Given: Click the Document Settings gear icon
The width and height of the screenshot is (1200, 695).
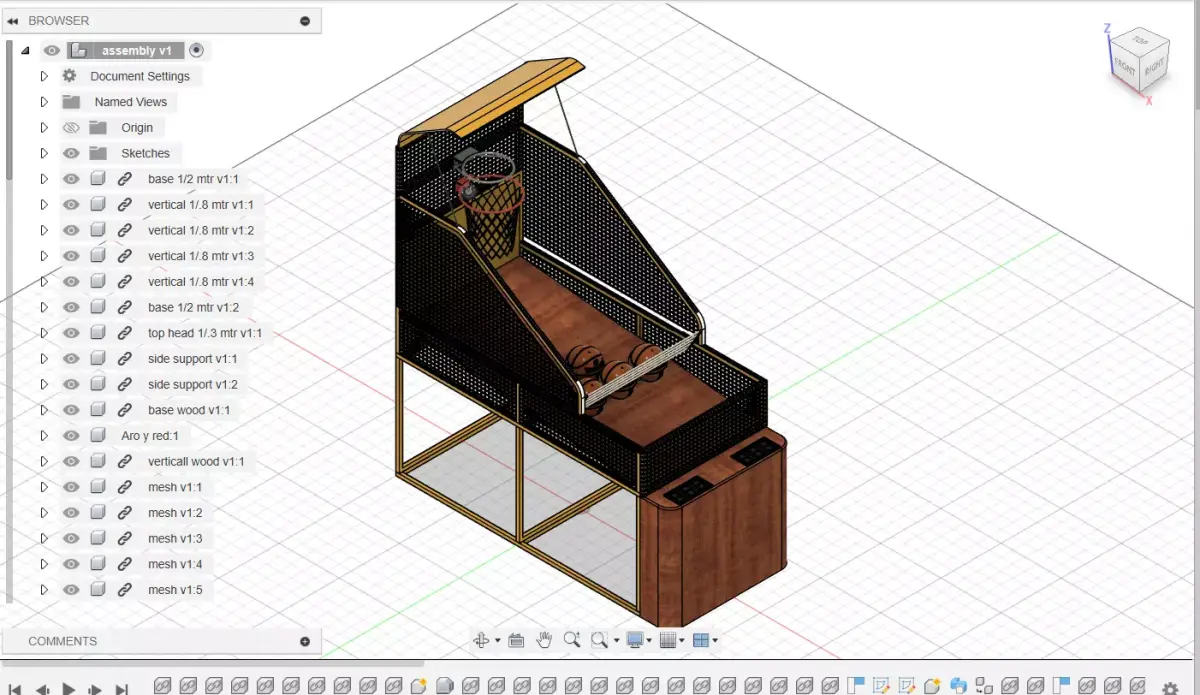Looking at the screenshot, I should coord(68,76).
